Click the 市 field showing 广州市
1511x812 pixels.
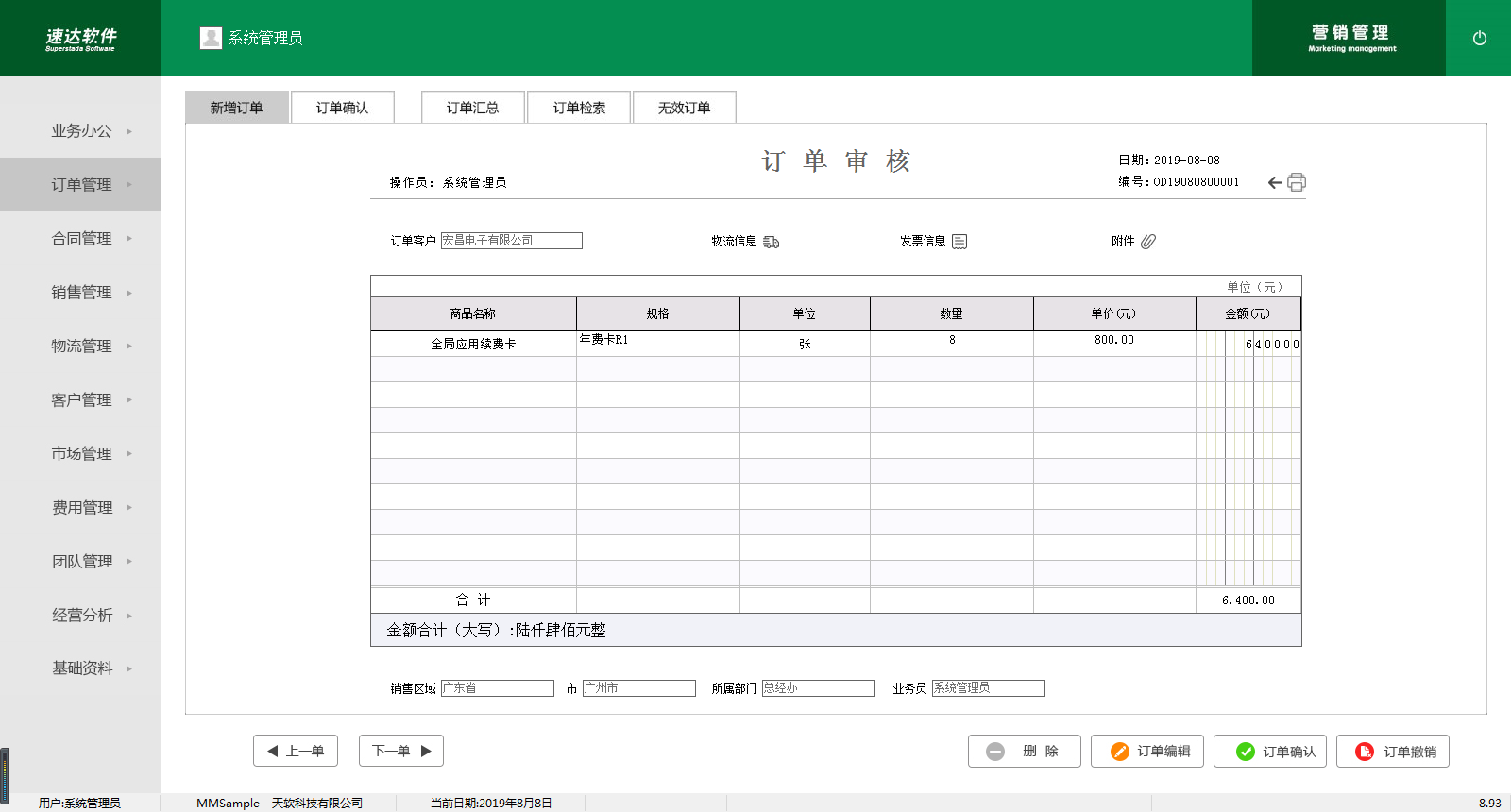(x=639, y=688)
